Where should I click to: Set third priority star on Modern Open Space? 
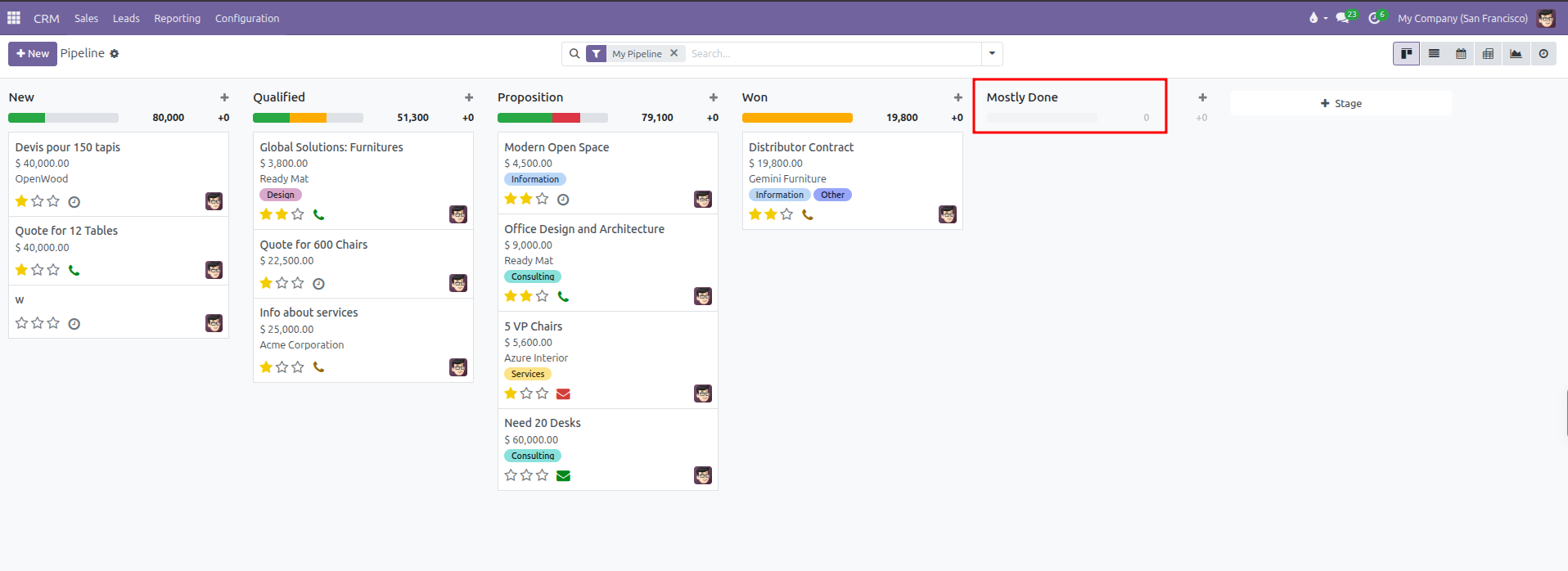point(542,199)
